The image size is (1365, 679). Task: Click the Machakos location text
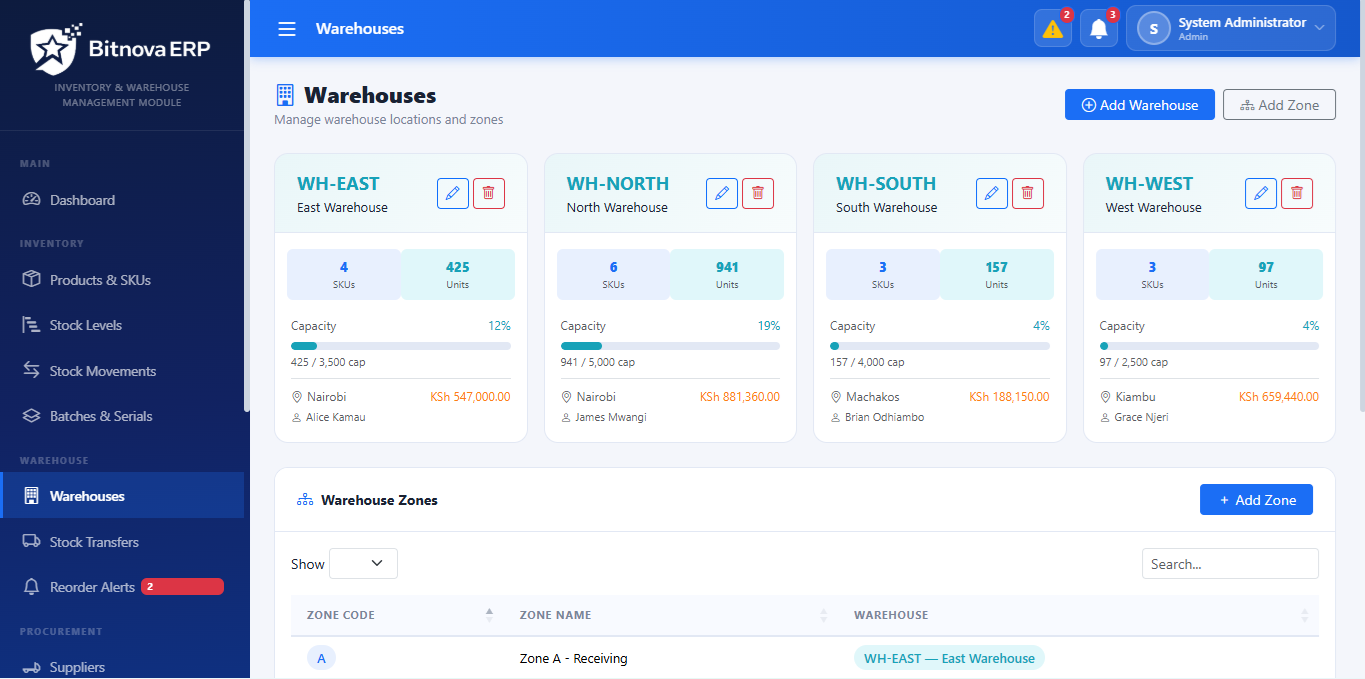coord(872,397)
